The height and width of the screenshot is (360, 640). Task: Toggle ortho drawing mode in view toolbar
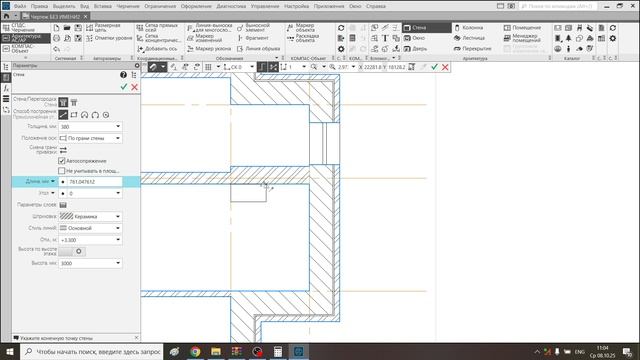click(262, 67)
